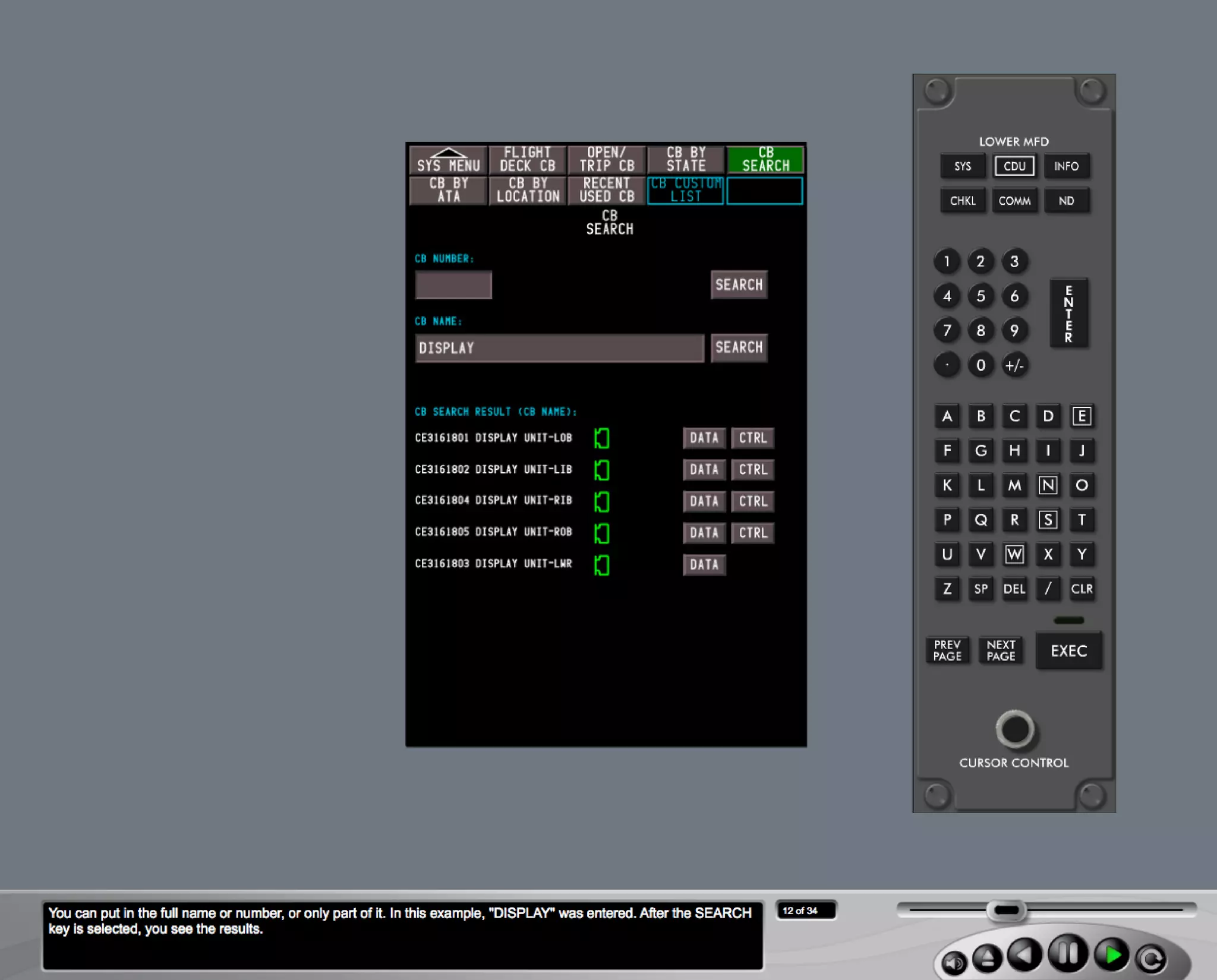Click the CHKL key
Image resolution: width=1217 pixels, height=980 pixels.
click(963, 201)
